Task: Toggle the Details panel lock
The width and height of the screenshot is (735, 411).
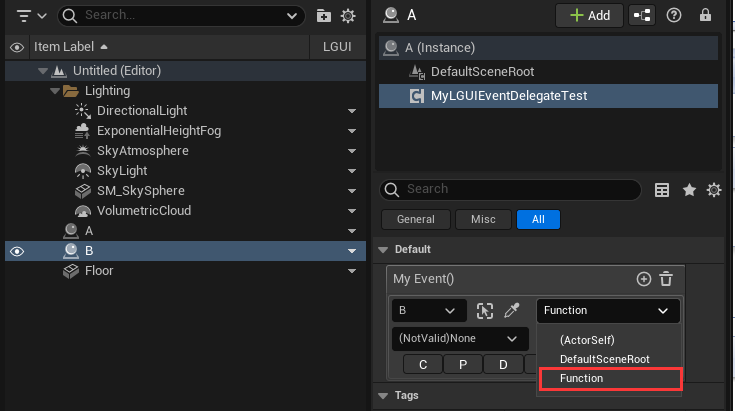Action: coord(706,16)
